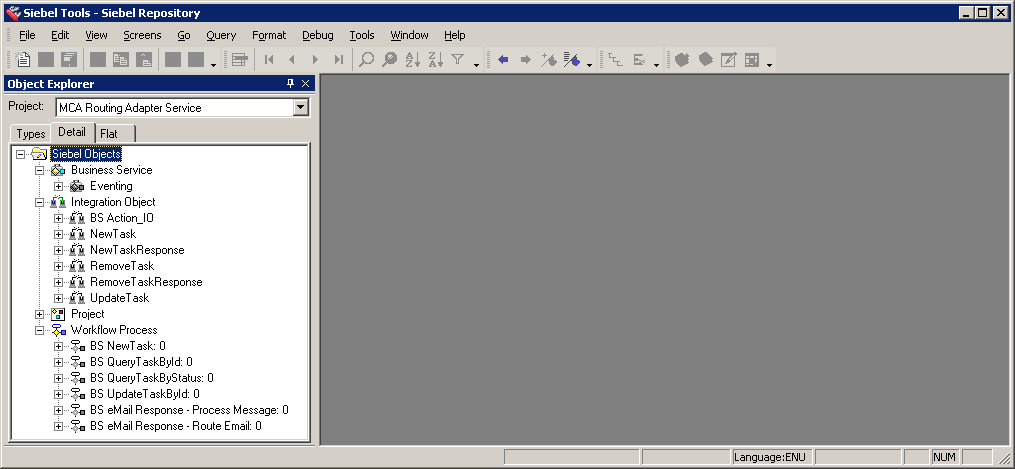
Task: Click the grid layout icon at the end of the toolbar
Action: click(x=751, y=60)
